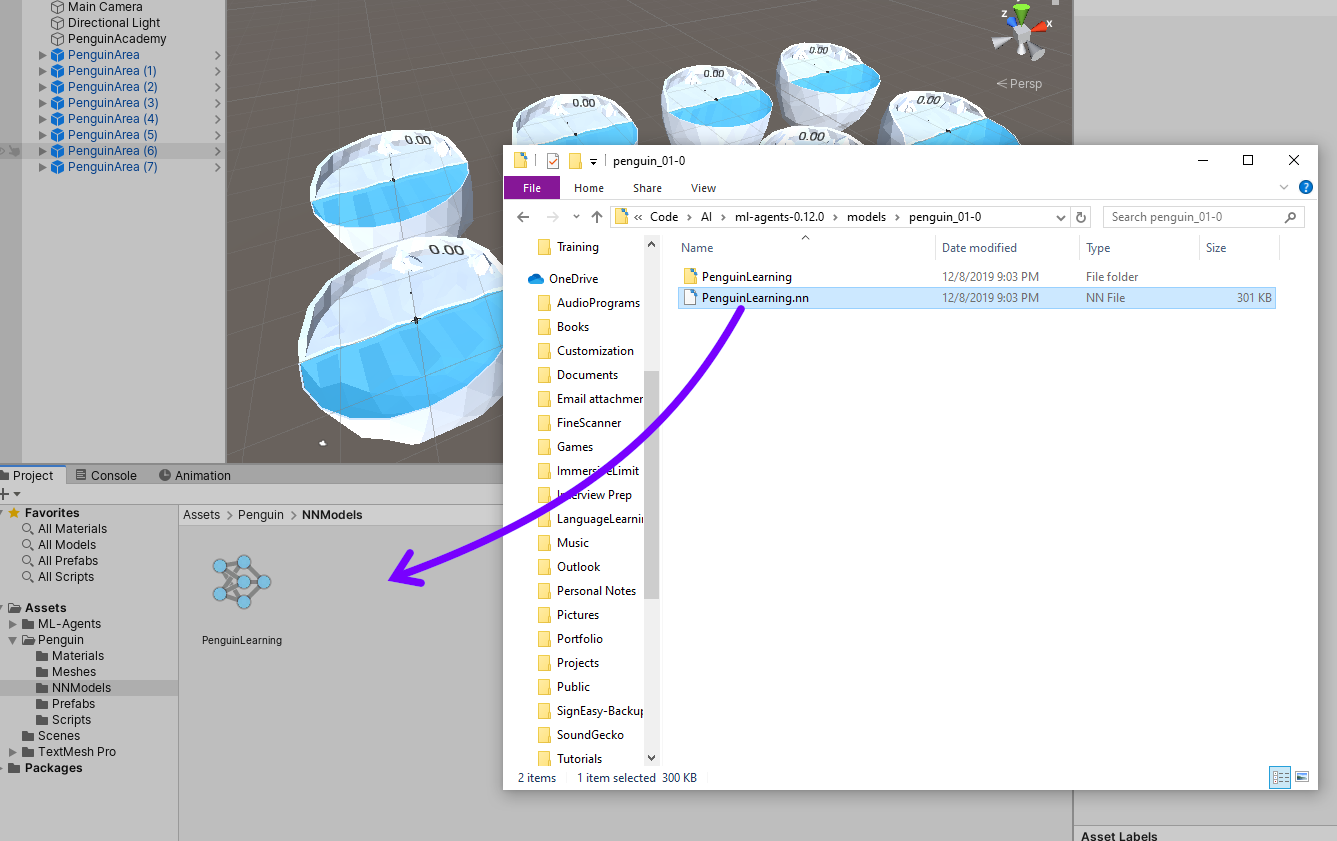Expand PenguinArea (1) in Hierarchy

point(43,71)
